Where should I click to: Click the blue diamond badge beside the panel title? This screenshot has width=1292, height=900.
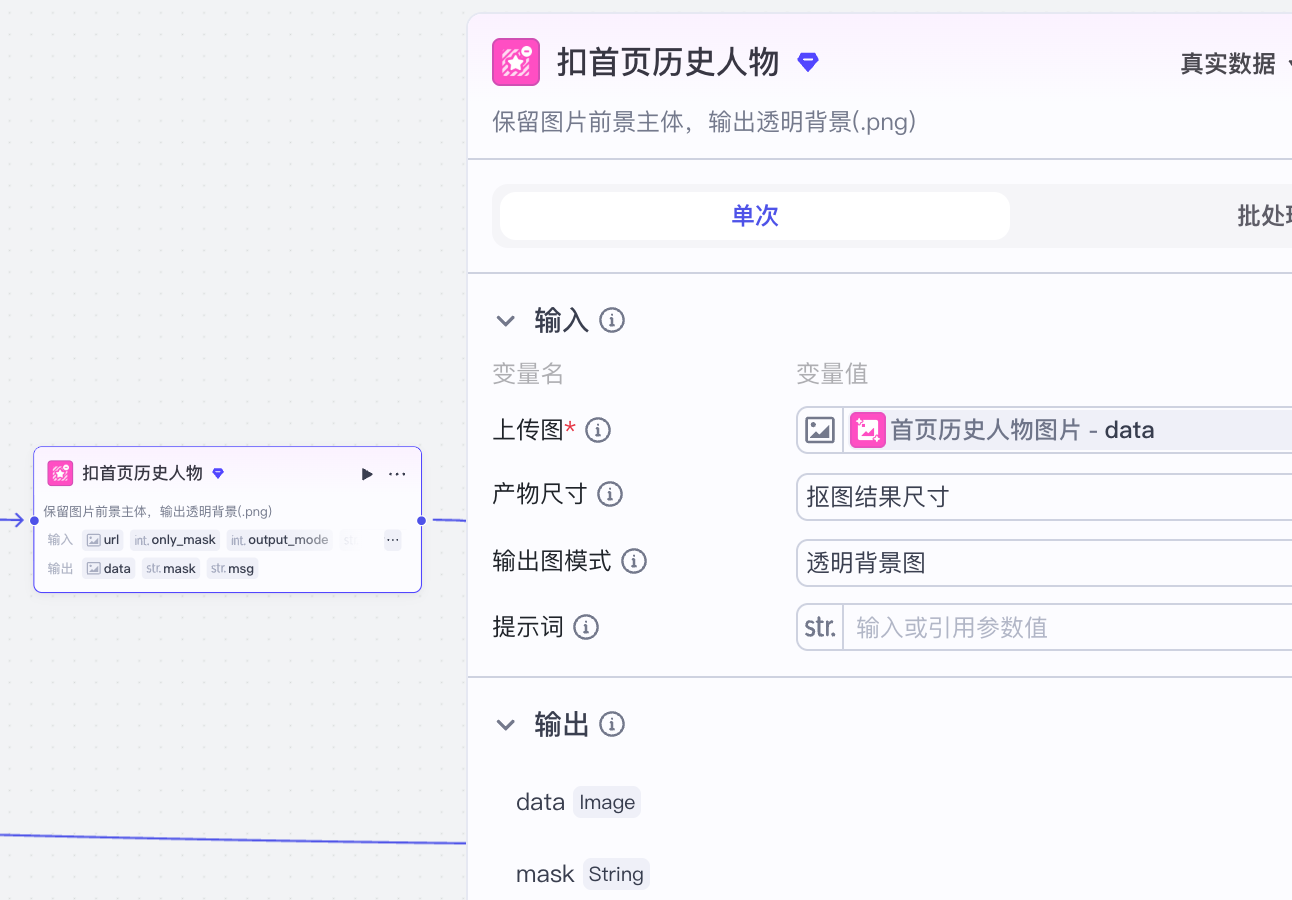pos(808,62)
